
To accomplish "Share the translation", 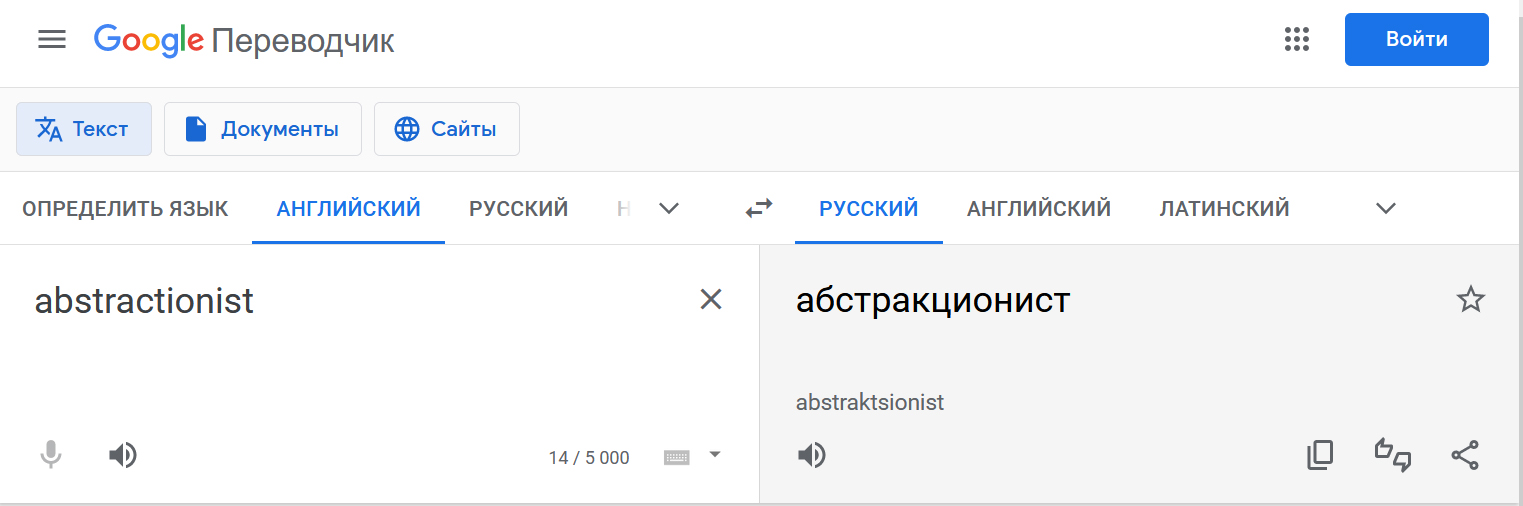I will click(1465, 456).
